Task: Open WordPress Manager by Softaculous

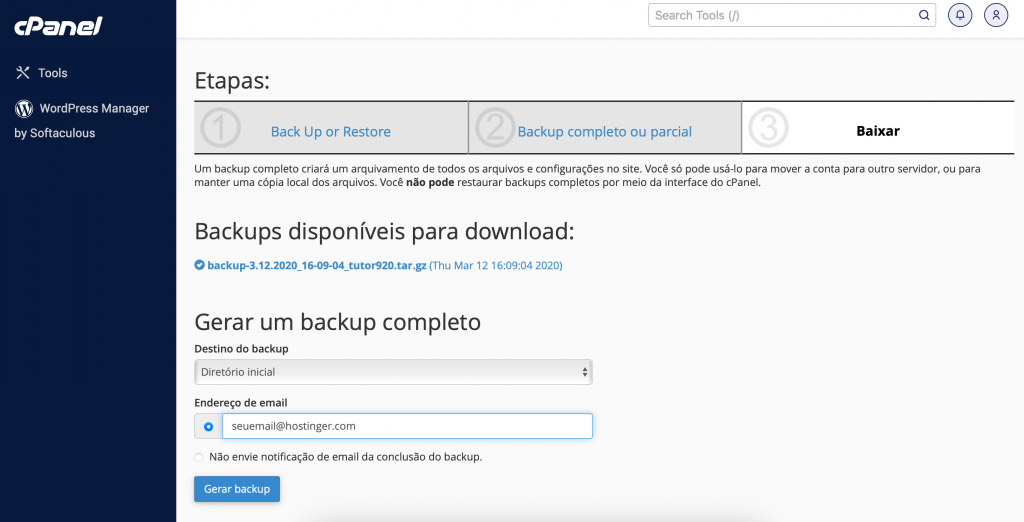Action: pos(82,120)
